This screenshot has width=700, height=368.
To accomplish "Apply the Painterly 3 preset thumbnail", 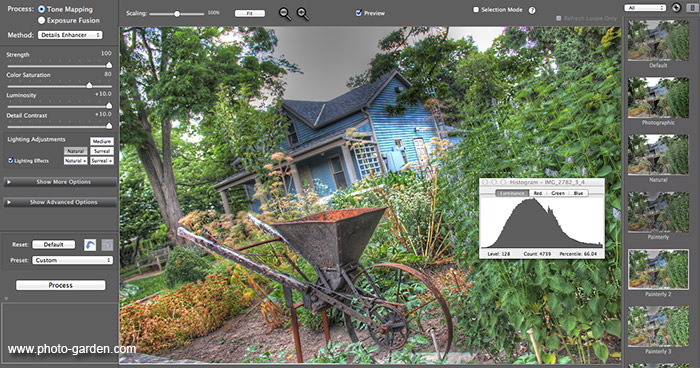I will click(658, 326).
